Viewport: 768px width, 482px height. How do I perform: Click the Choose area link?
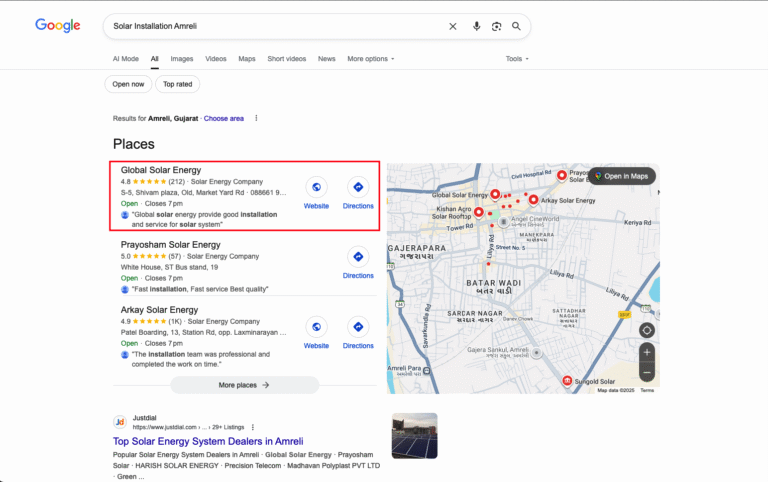[224, 119]
